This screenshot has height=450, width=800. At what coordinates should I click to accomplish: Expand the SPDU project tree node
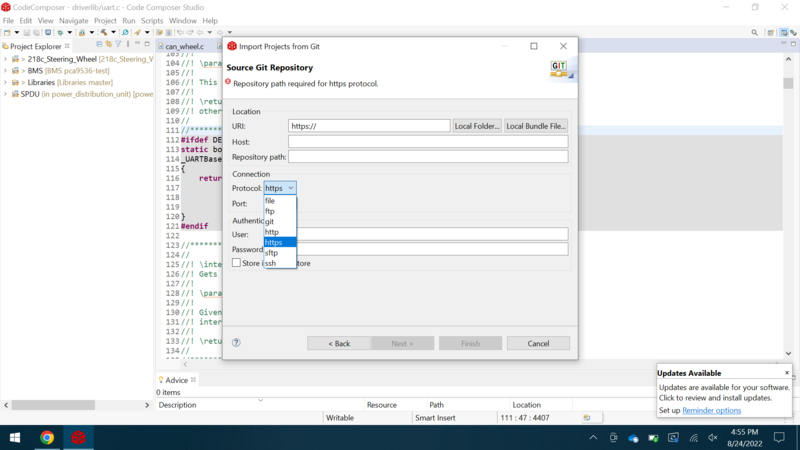6,94
